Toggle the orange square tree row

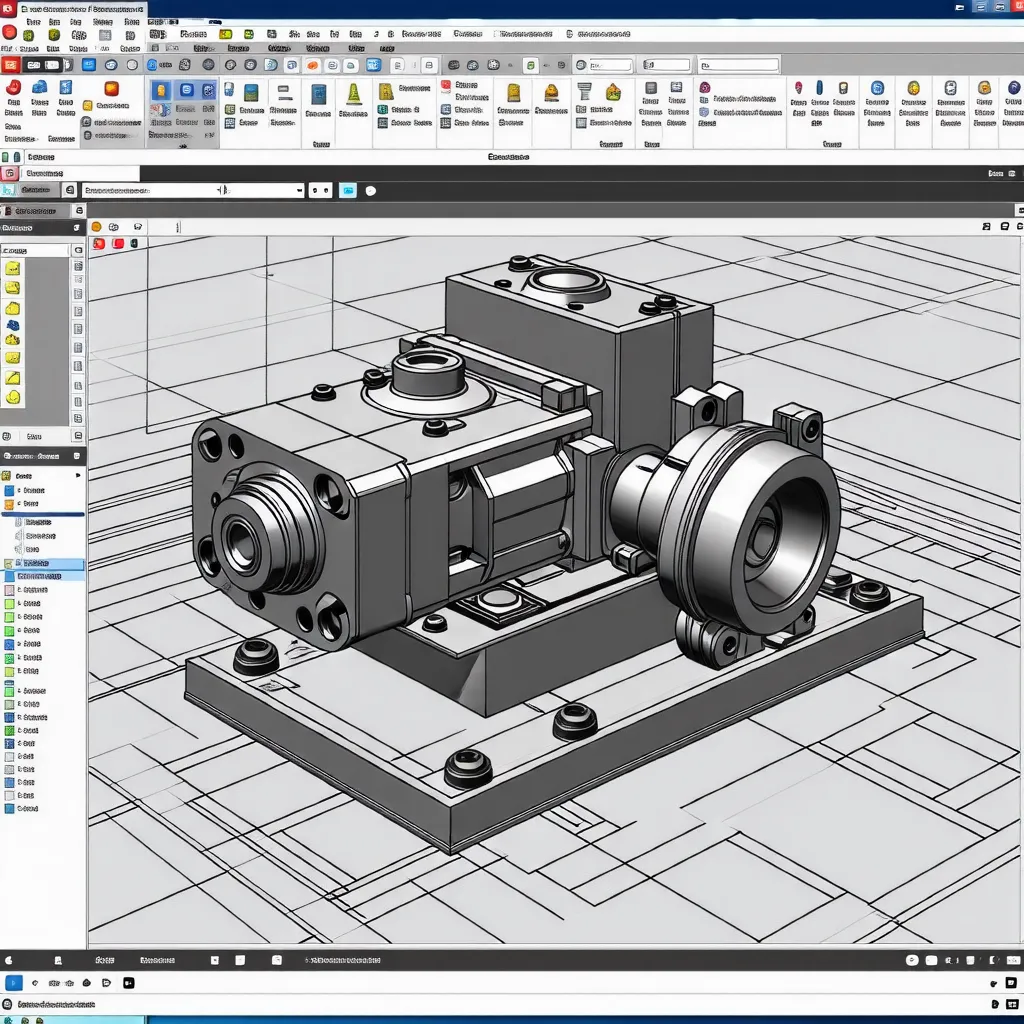[x=9, y=504]
